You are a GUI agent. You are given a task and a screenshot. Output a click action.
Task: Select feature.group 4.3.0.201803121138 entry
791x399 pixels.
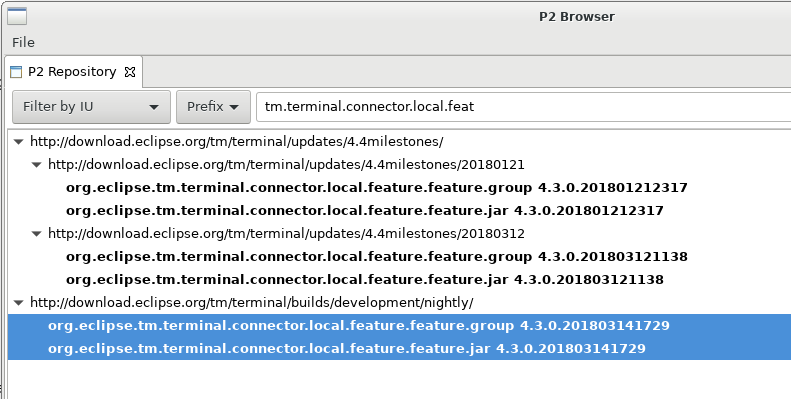click(377, 257)
